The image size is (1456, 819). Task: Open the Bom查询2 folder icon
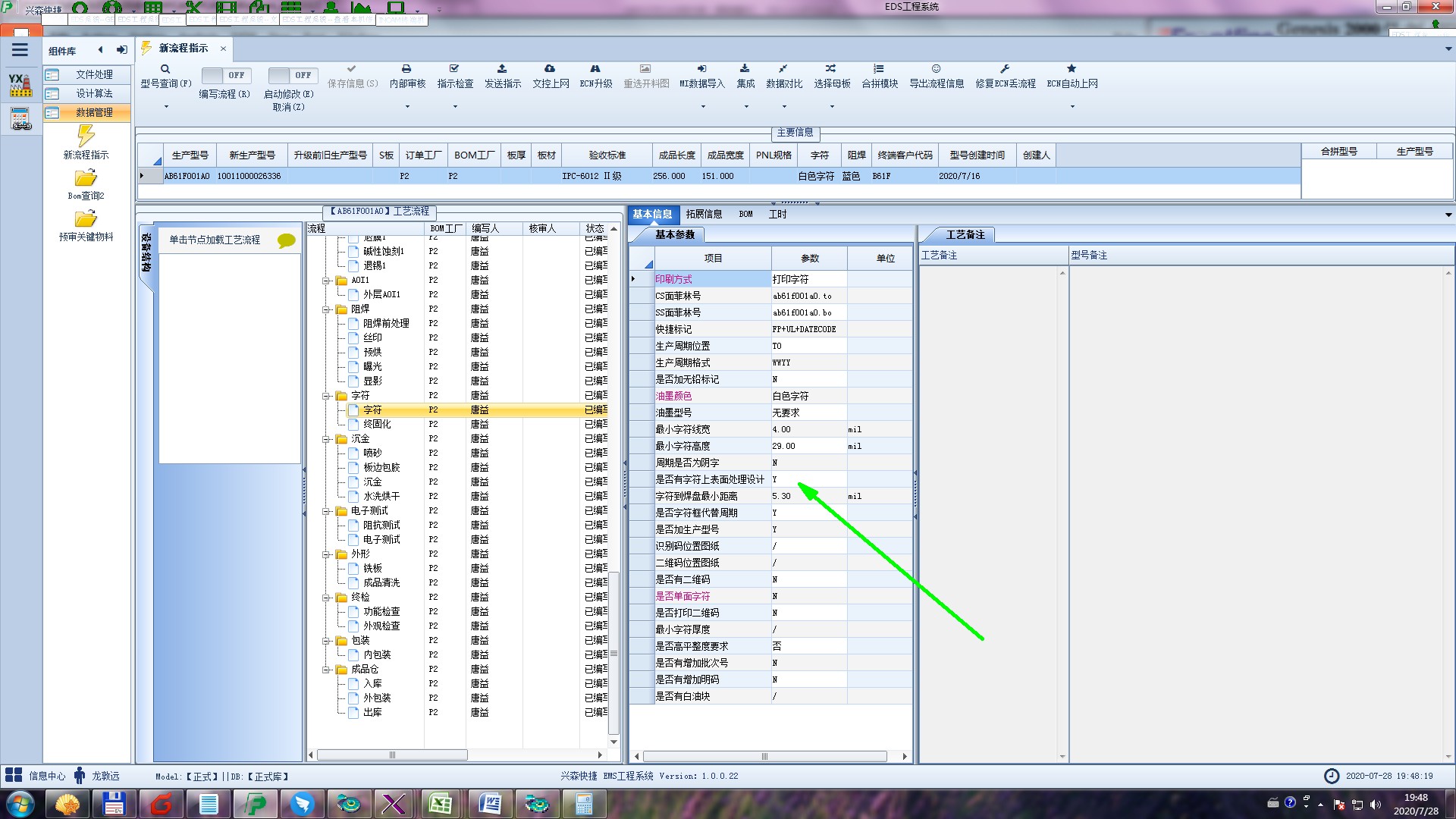click(86, 178)
